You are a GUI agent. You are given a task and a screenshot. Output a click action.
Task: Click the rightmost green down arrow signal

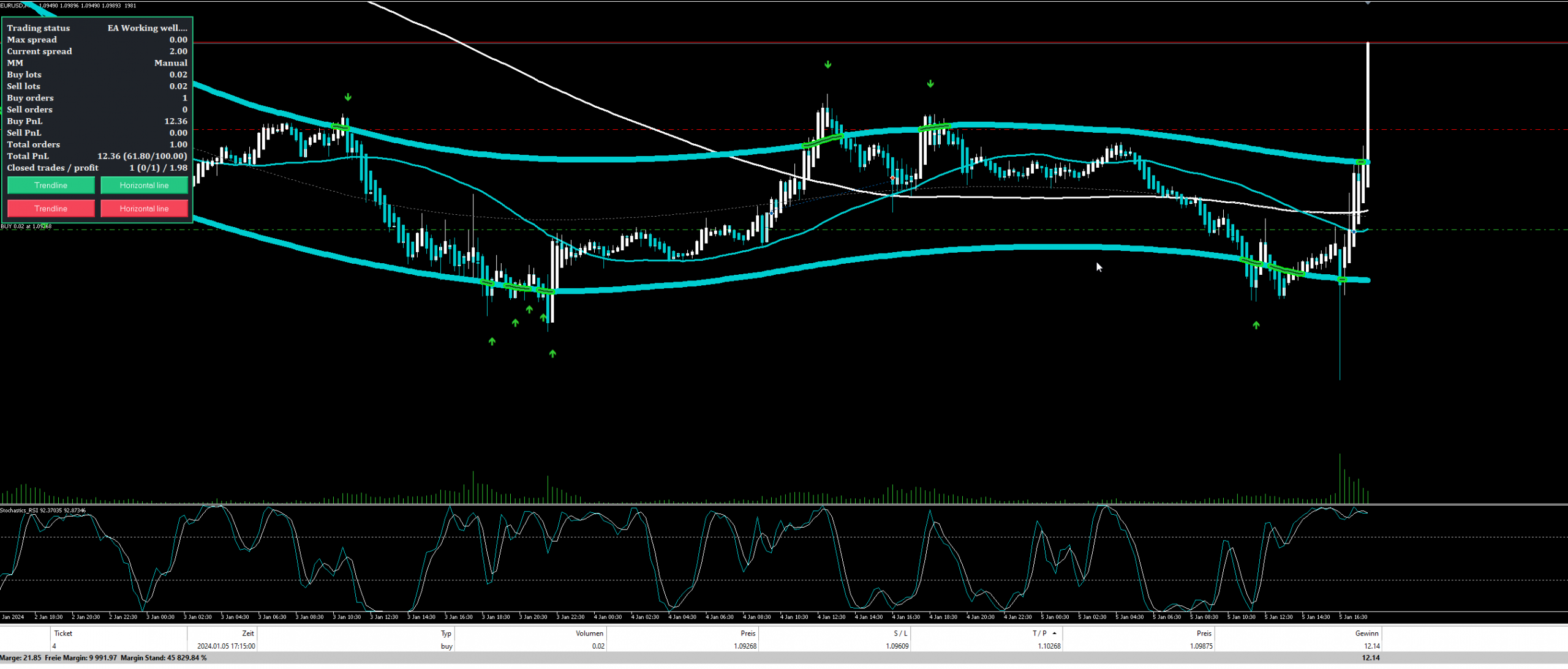point(930,84)
